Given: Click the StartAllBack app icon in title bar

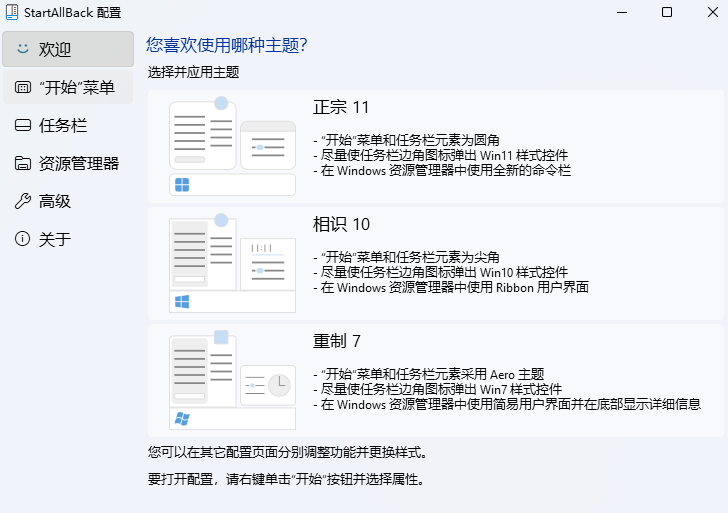Looking at the screenshot, I should coord(12,12).
